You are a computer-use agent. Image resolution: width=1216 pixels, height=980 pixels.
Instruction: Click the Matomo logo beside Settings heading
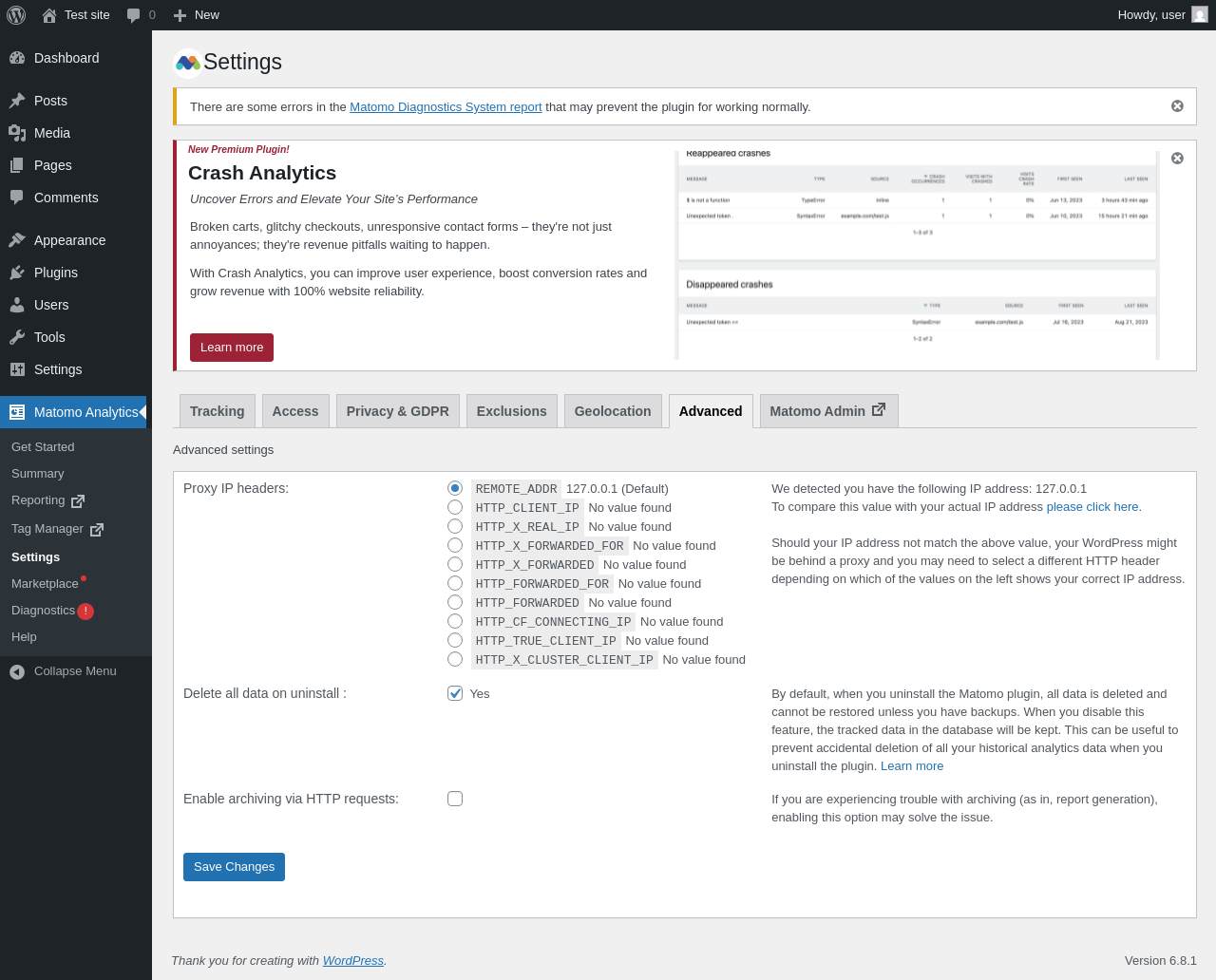[x=188, y=63]
